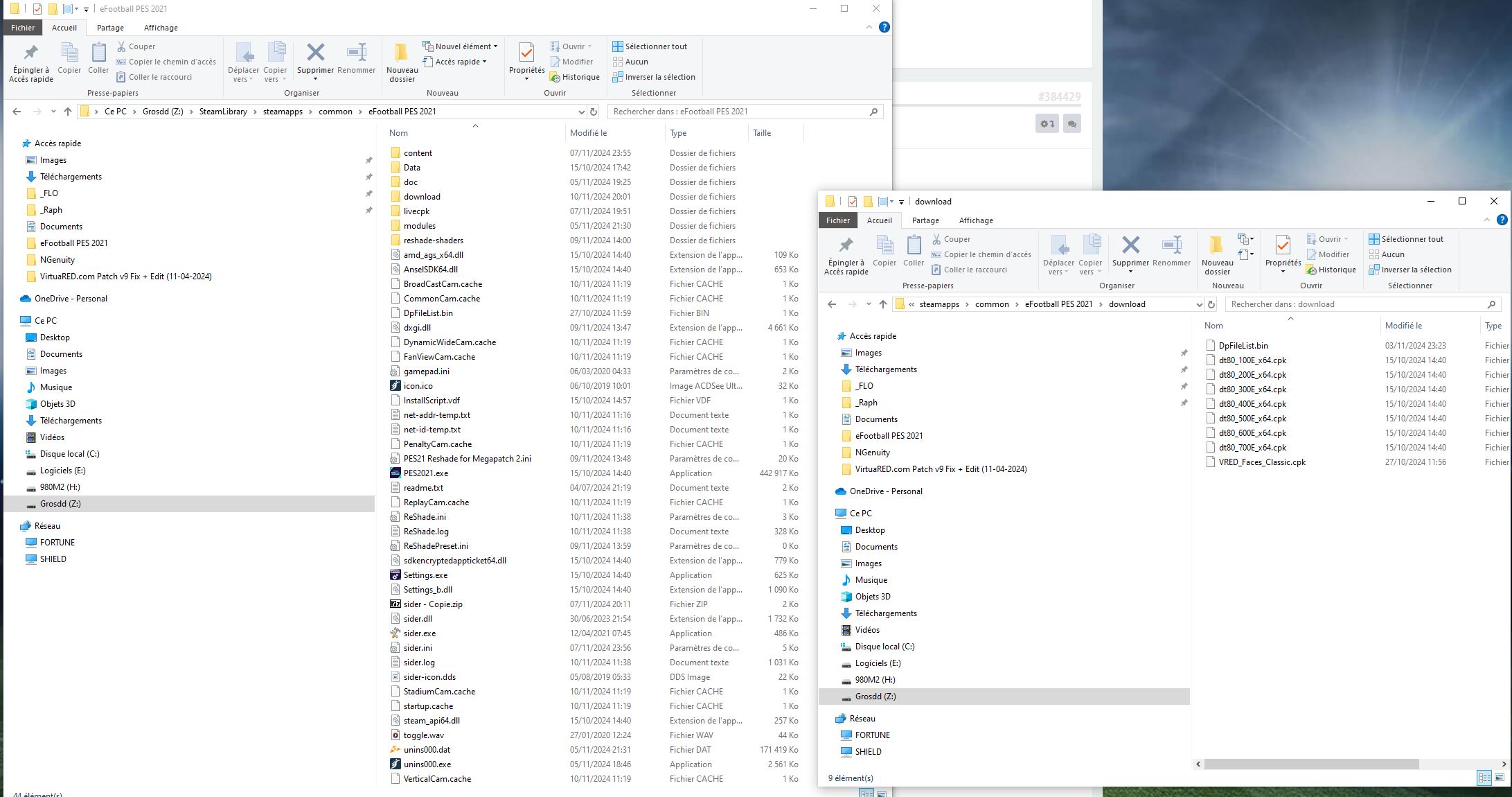Click steamapps breadcrumb in main address bar

(283, 112)
